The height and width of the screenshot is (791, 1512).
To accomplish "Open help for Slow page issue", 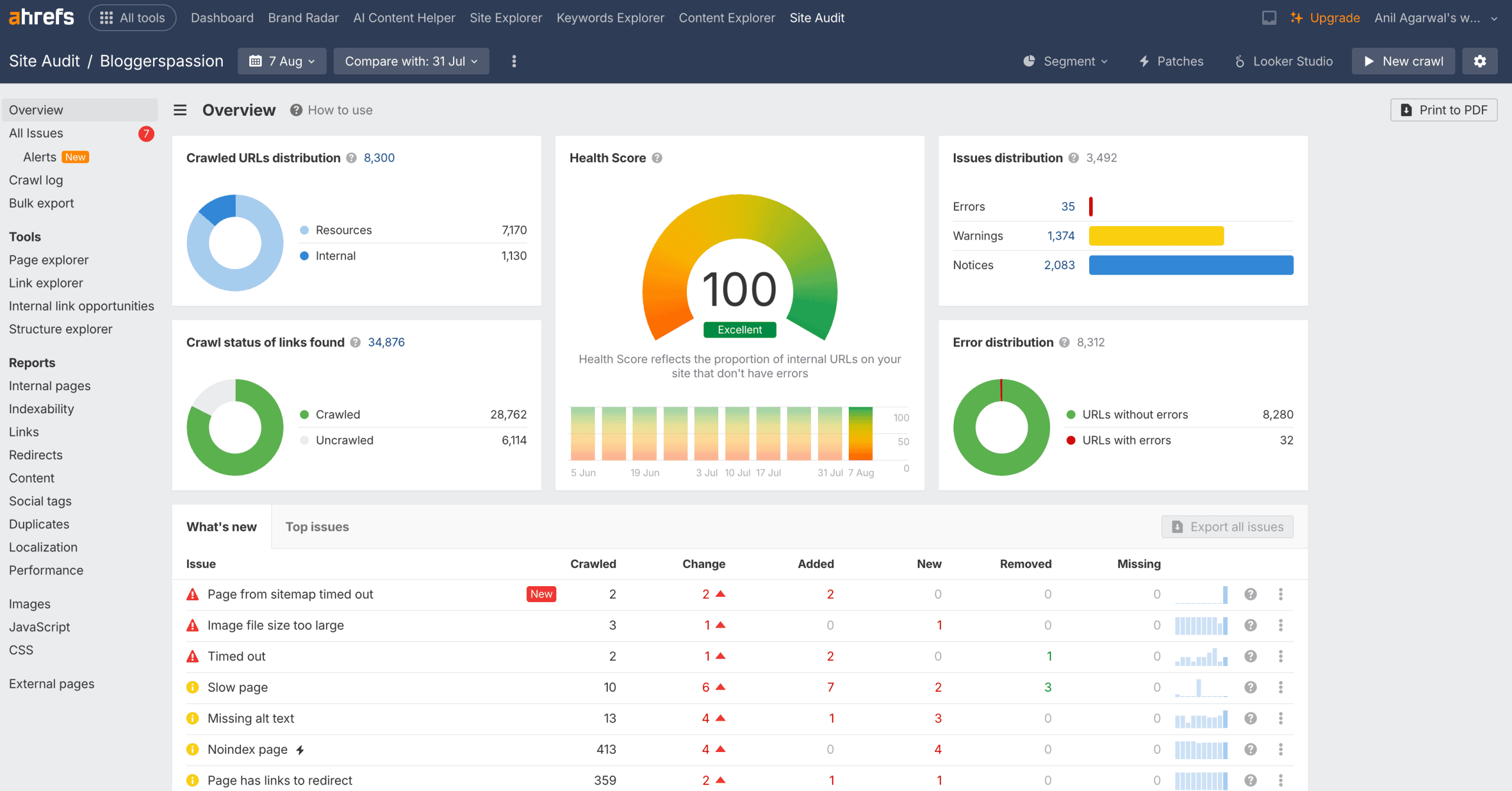I will 1250,687.
